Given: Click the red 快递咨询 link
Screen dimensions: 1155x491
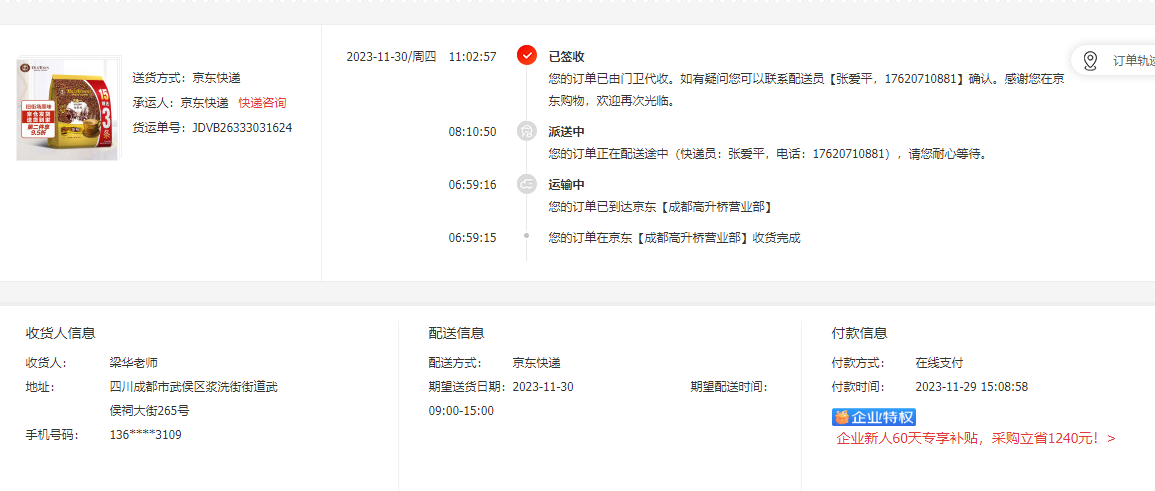Looking at the screenshot, I should [x=262, y=102].
